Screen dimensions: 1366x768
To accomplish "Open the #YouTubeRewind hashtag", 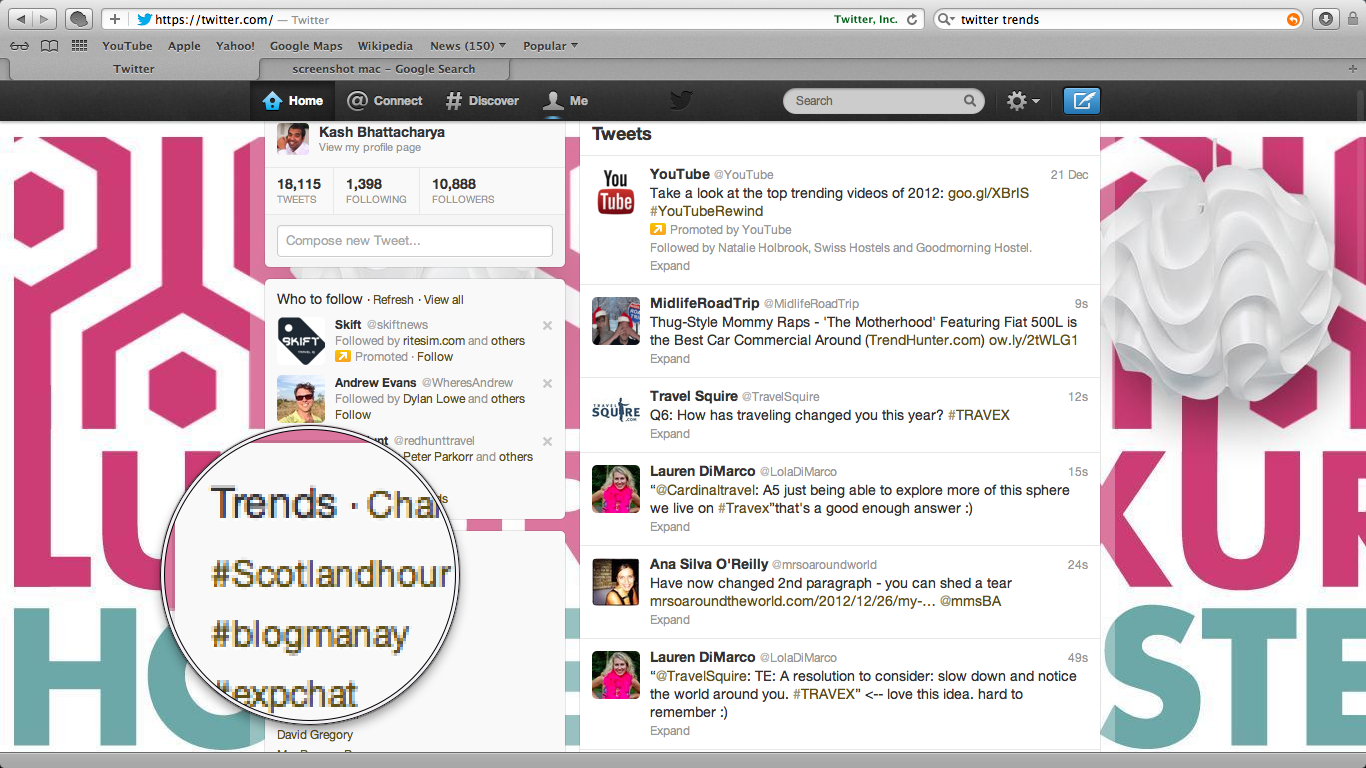I will click(706, 211).
